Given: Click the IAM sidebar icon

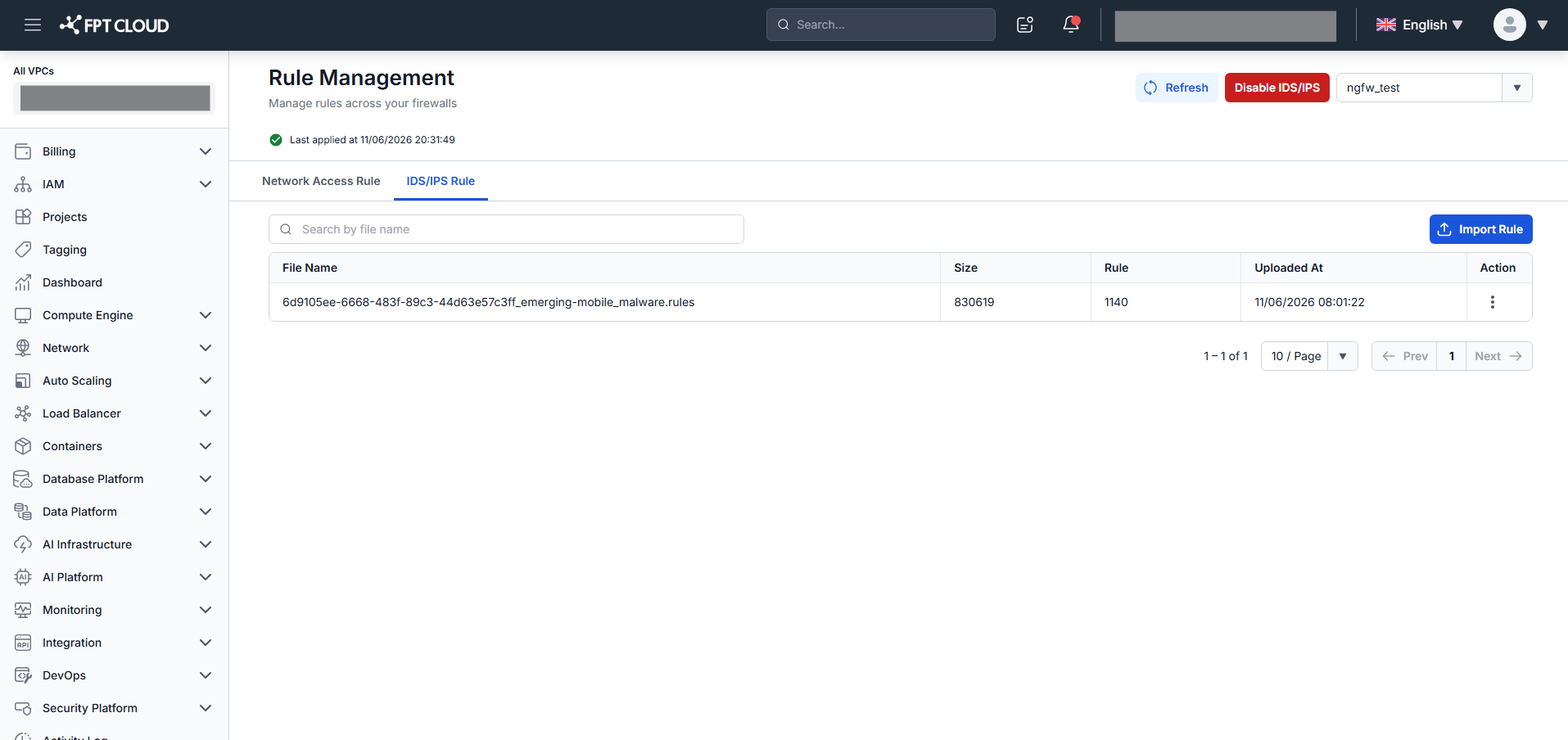Looking at the screenshot, I should tap(23, 184).
